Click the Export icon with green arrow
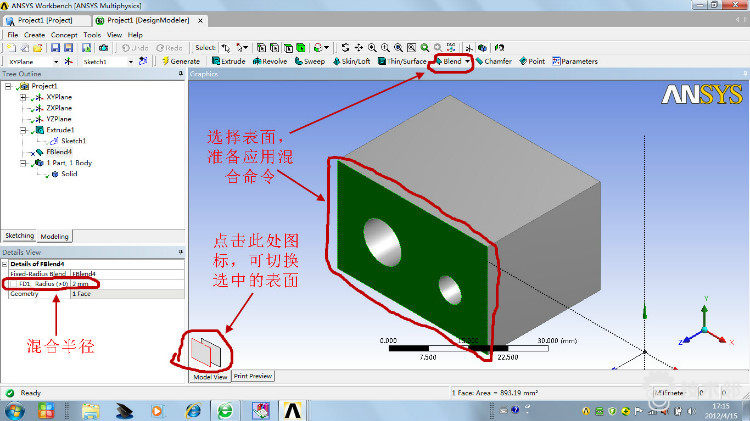 (x=86, y=48)
